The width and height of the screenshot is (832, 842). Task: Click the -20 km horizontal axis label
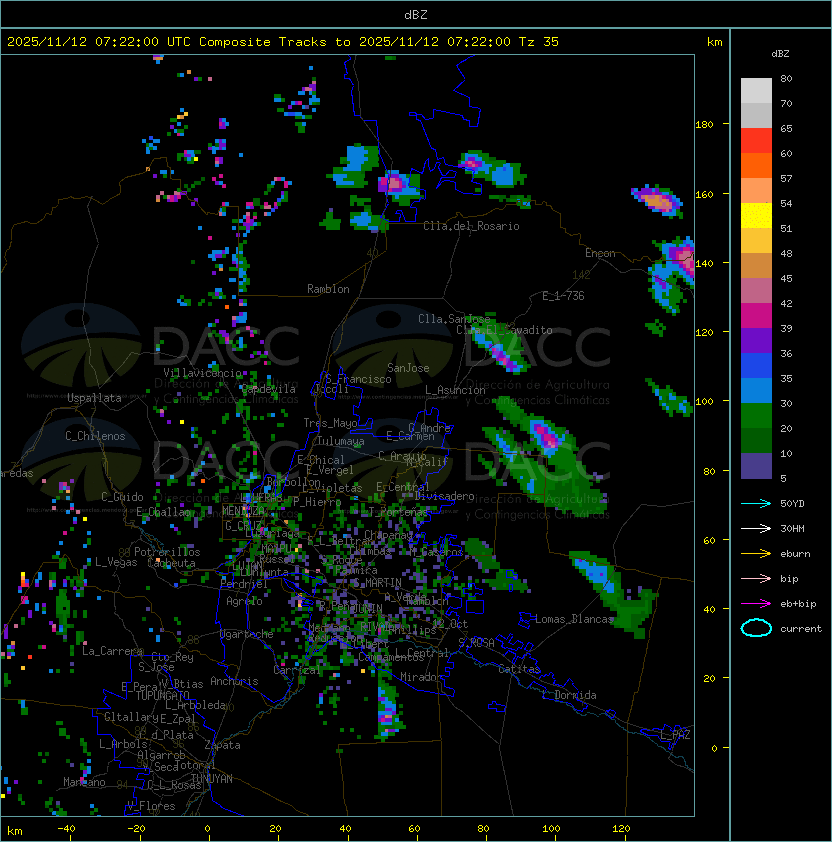136,829
